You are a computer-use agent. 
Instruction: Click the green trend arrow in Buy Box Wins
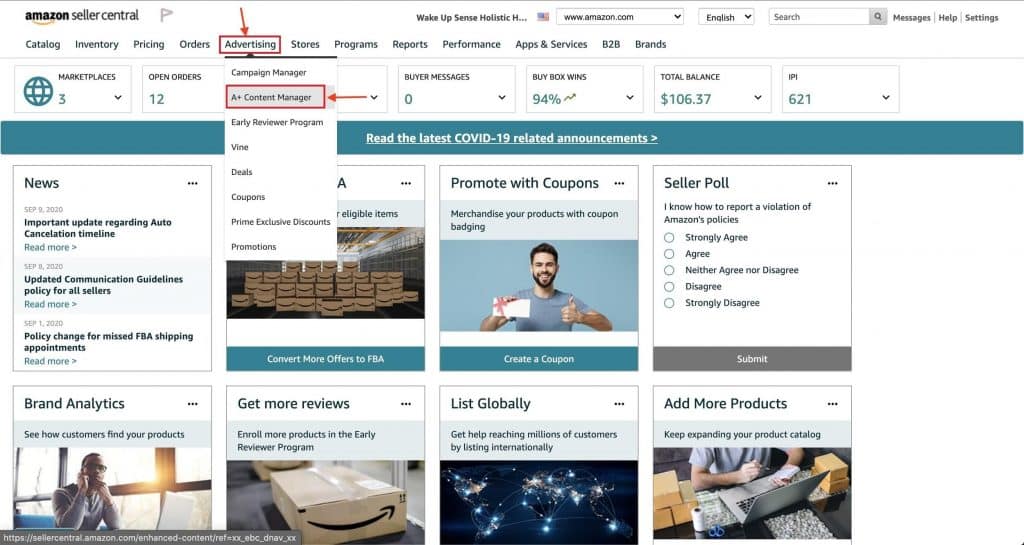[571, 99]
